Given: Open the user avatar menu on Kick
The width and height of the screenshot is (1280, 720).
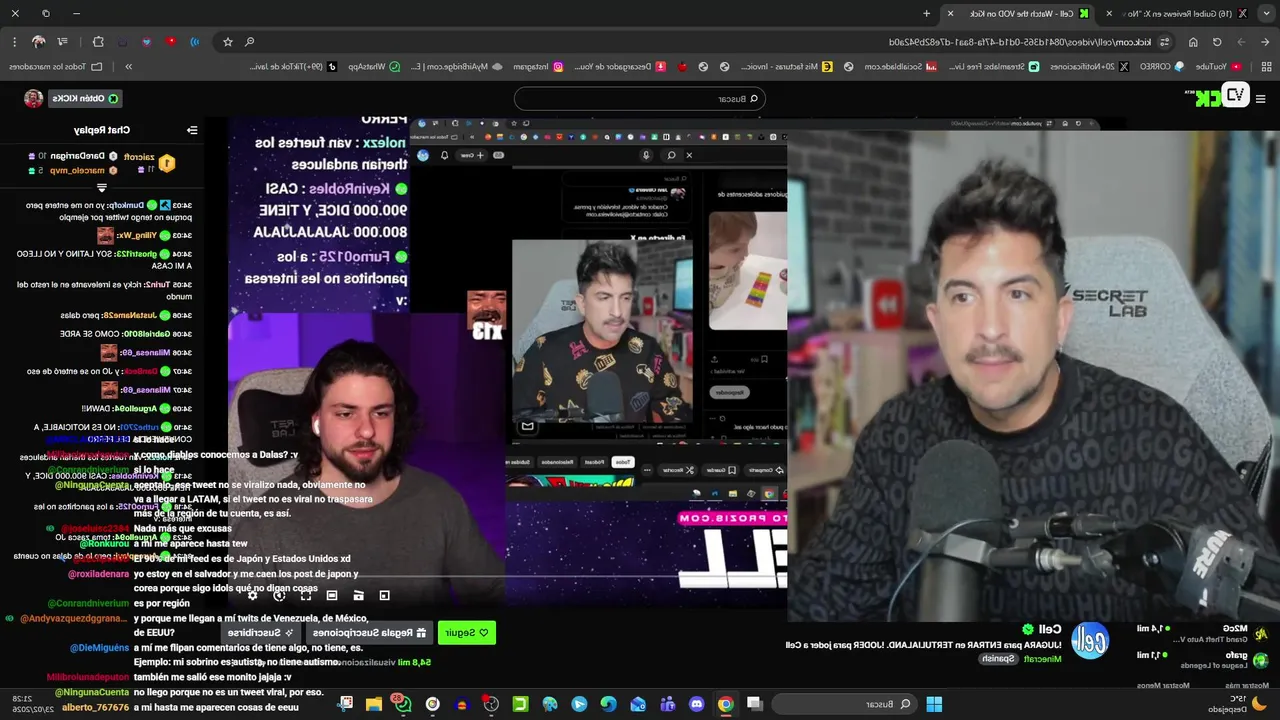Looking at the screenshot, I should pyautogui.click(x=33, y=98).
